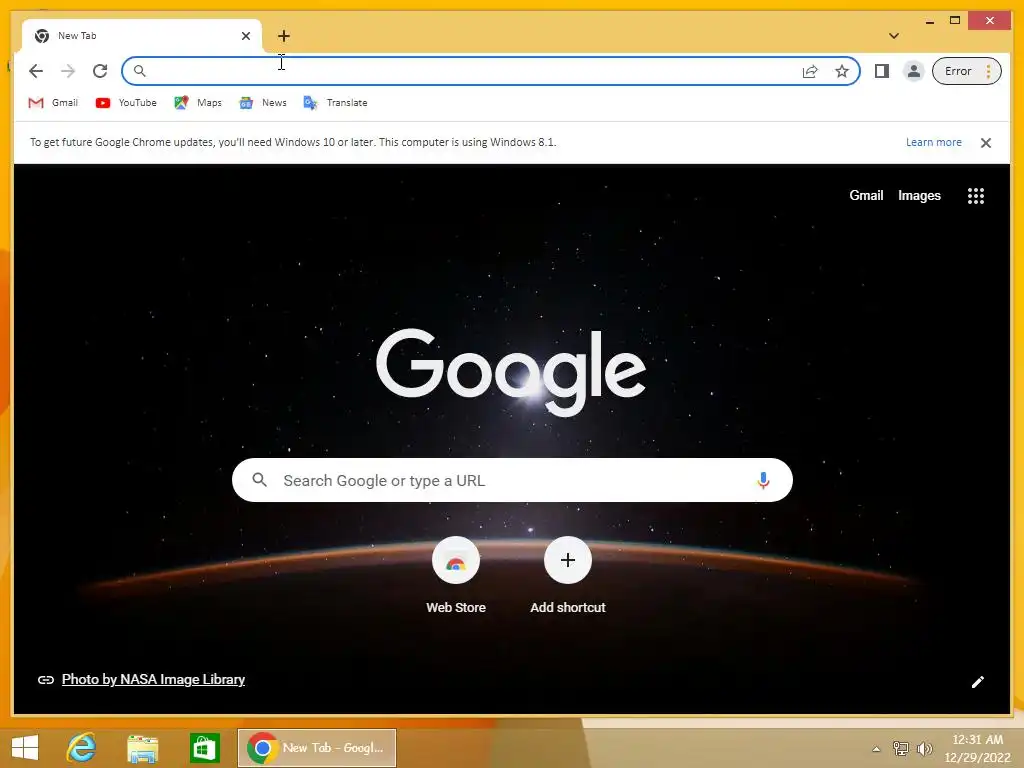This screenshot has height=768, width=1024.
Task: Open Gmail link on Google page
Action: (866, 195)
